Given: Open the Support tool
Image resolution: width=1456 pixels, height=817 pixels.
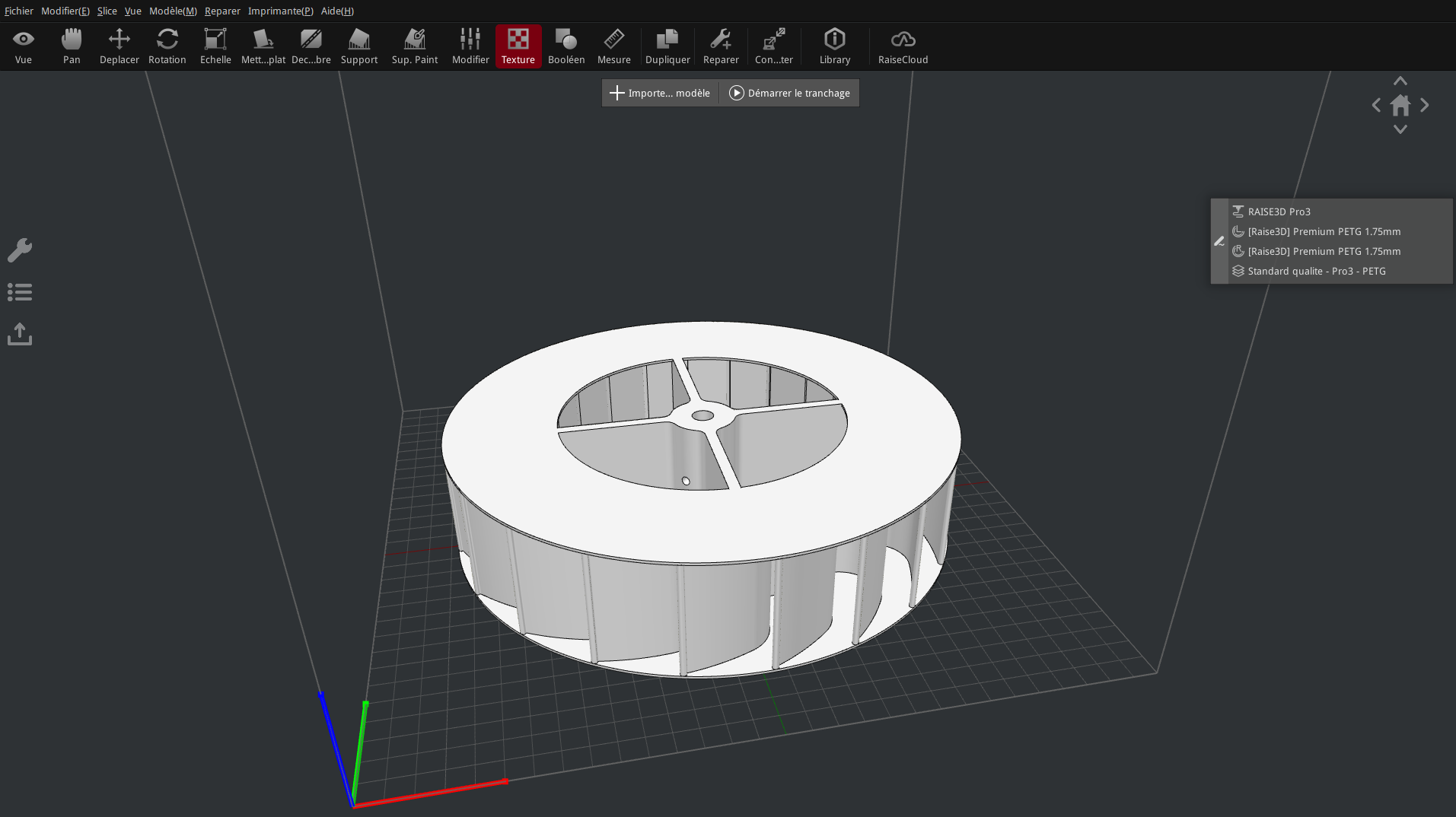Looking at the screenshot, I should (x=358, y=46).
